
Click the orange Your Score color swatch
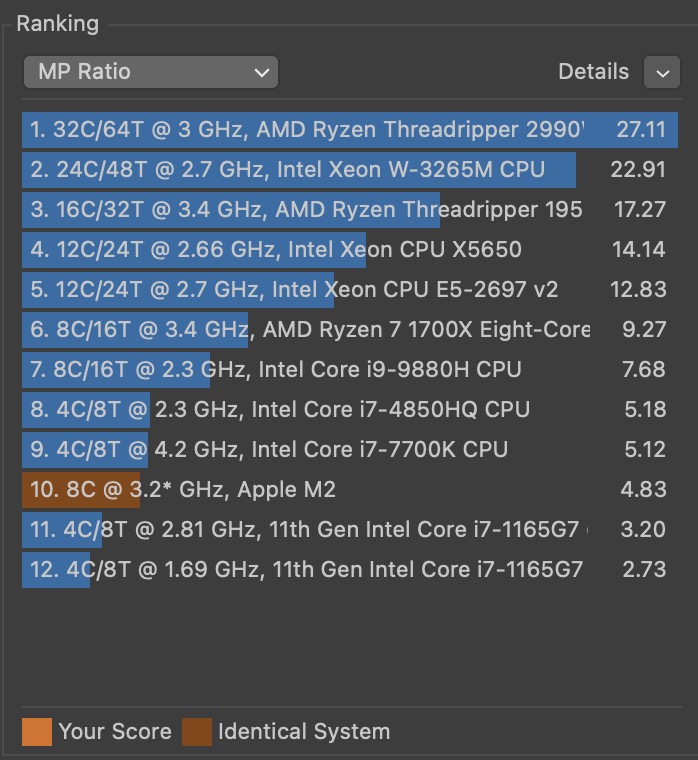click(x=36, y=731)
